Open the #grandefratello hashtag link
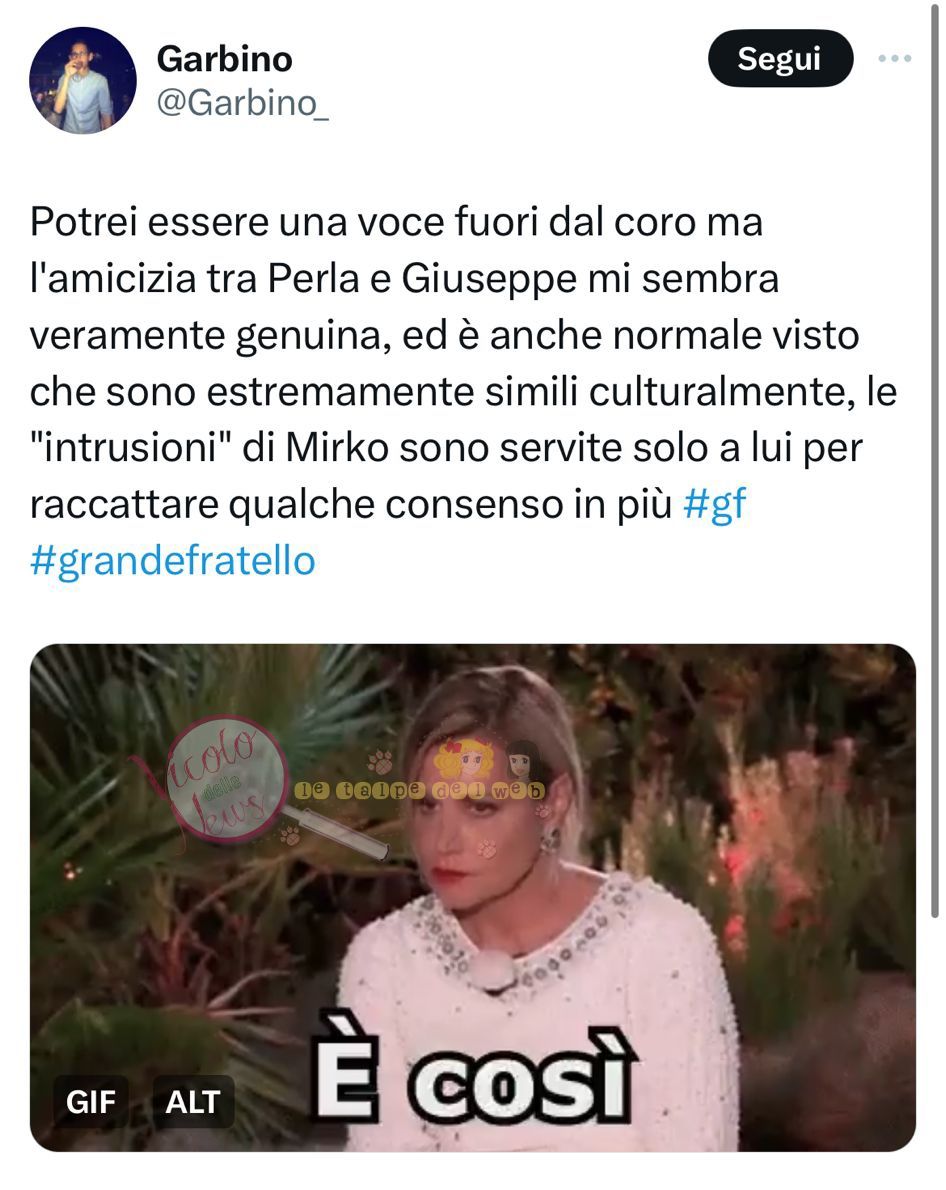This screenshot has width=946, height=1190. tap(172, 562)
